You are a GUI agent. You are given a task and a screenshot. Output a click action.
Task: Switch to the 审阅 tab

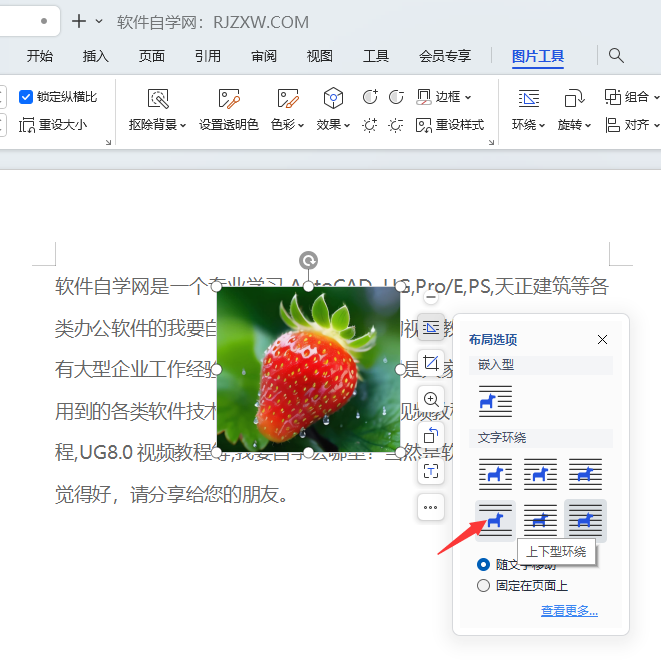(x=264, y=56)
